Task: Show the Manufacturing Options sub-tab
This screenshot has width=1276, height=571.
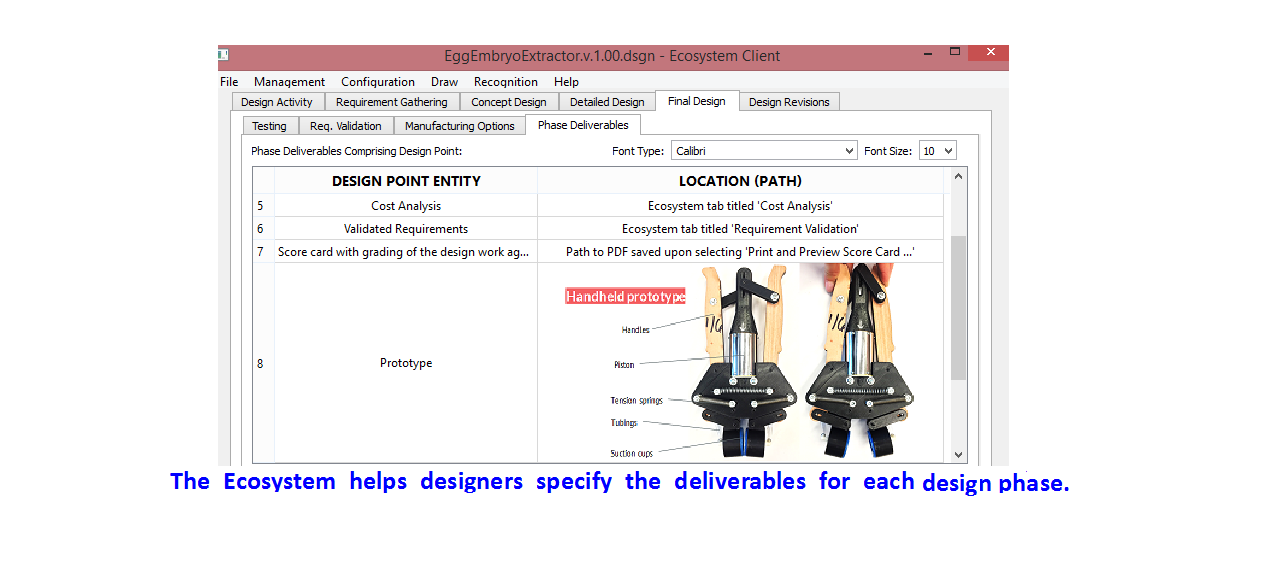Action: (x=459, y=126)
